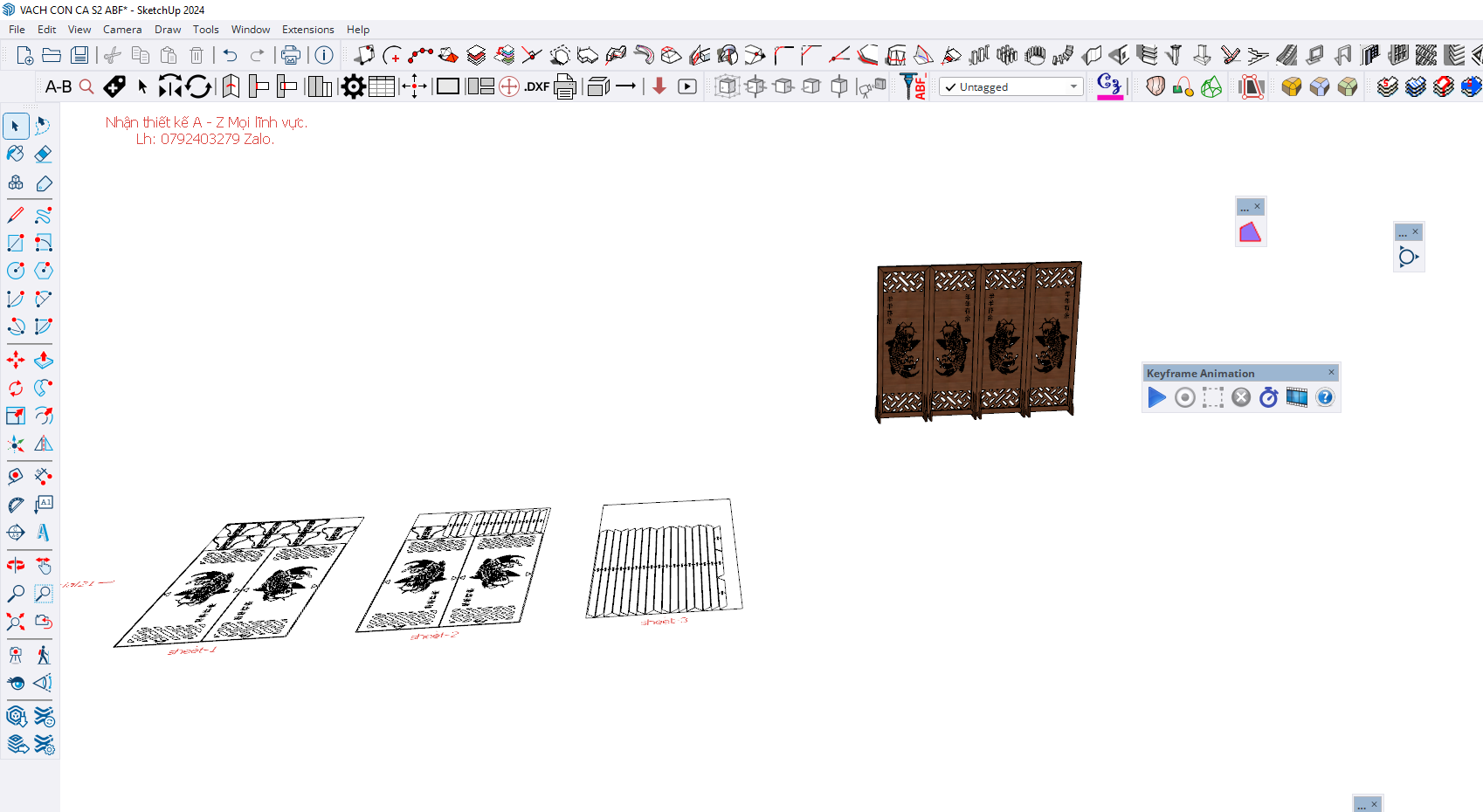This screenshot has height=812, width=1483.
Task: Select the Eraser tool in left toolbar
Action: (43, 155)
